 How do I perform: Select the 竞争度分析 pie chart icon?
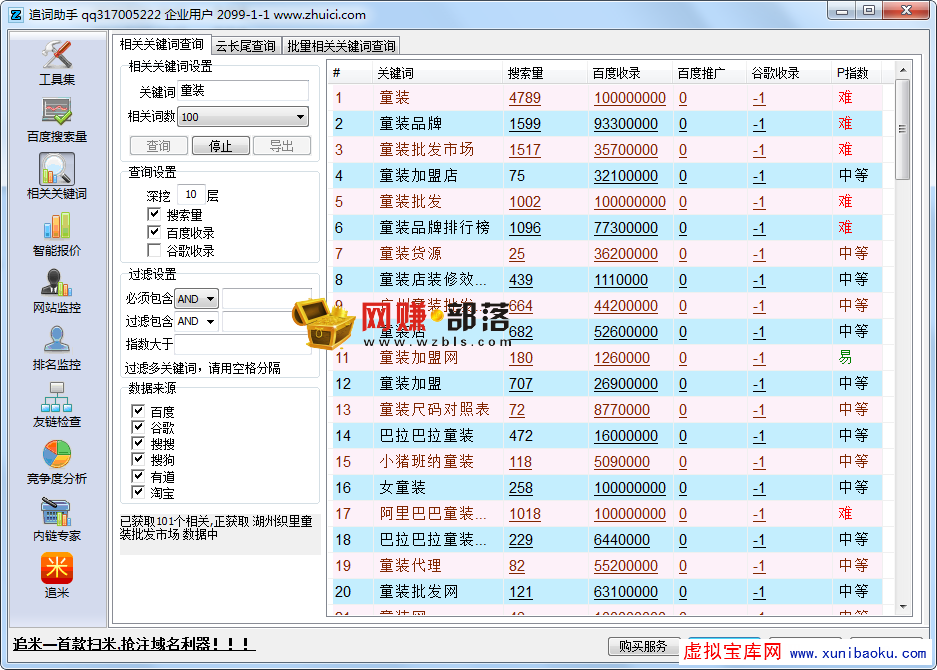pyautogui.click(x=56, y=465)
